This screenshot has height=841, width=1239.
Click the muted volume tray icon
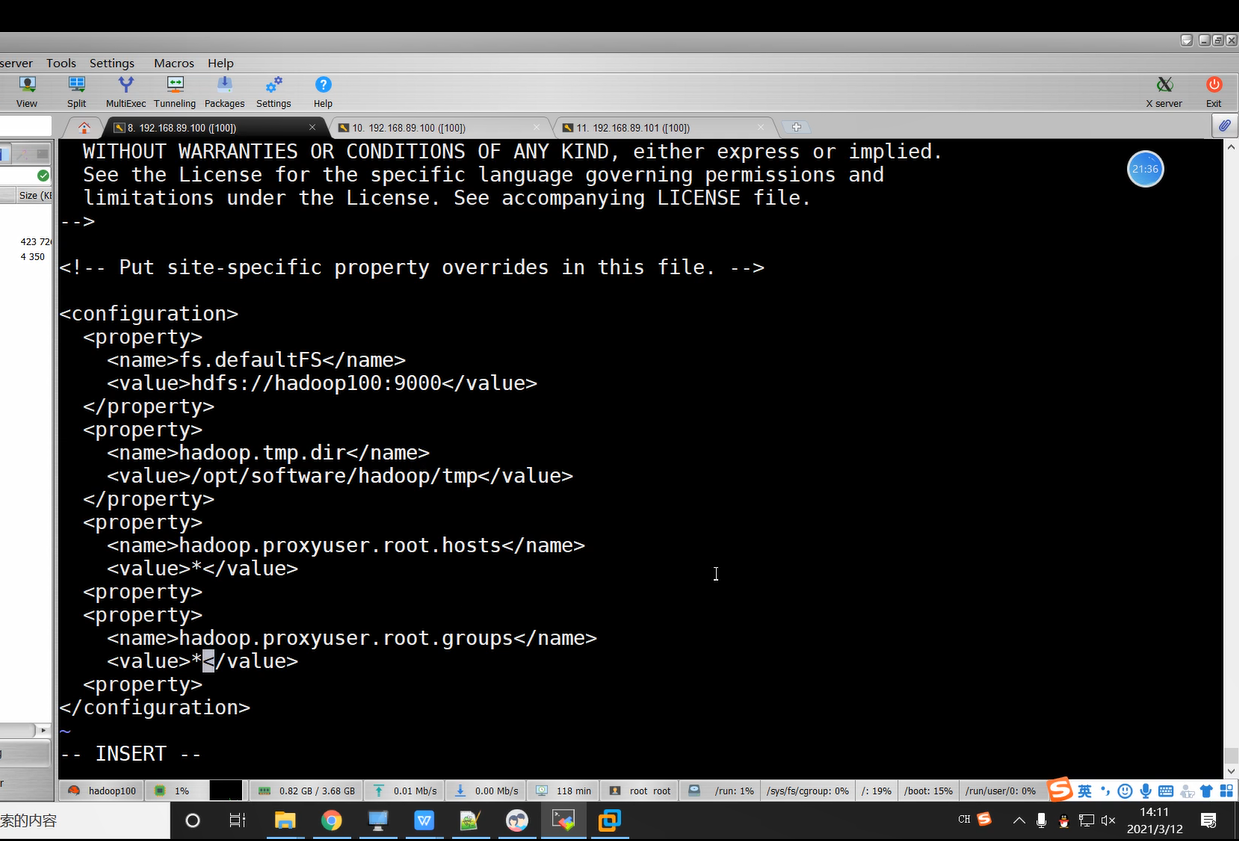(1108, 821)
